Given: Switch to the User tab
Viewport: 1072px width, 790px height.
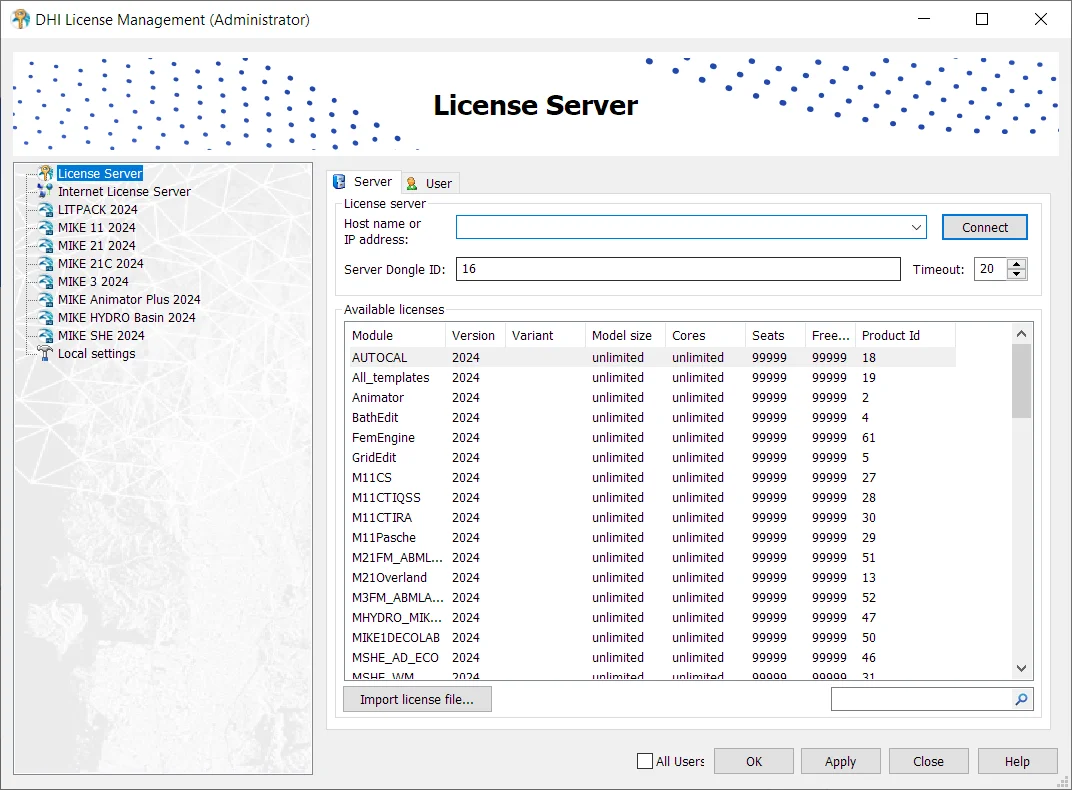Looking at the screenshot, I should (430, 183).
